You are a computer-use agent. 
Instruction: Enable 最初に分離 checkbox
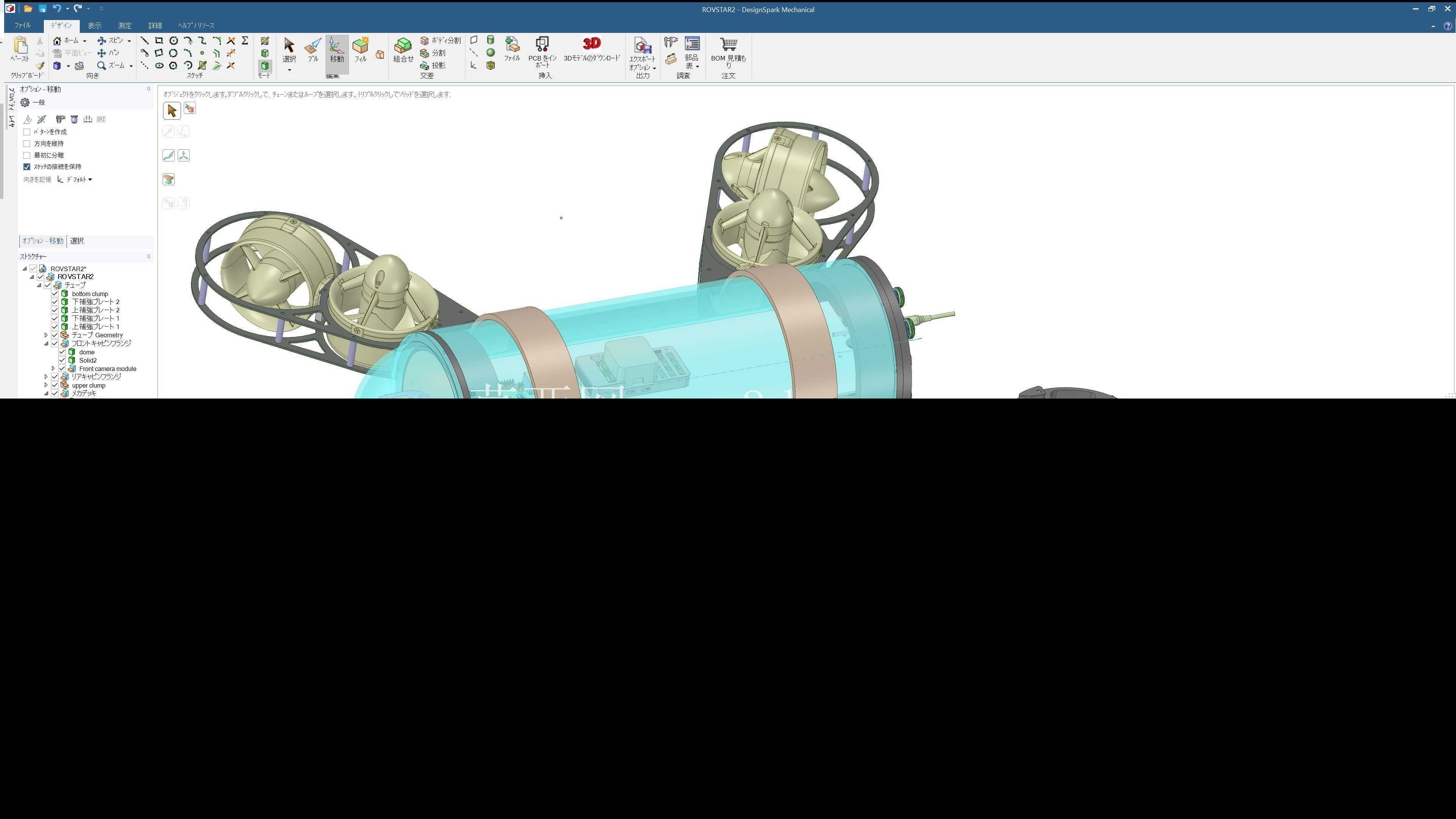[x=26, y=155]
